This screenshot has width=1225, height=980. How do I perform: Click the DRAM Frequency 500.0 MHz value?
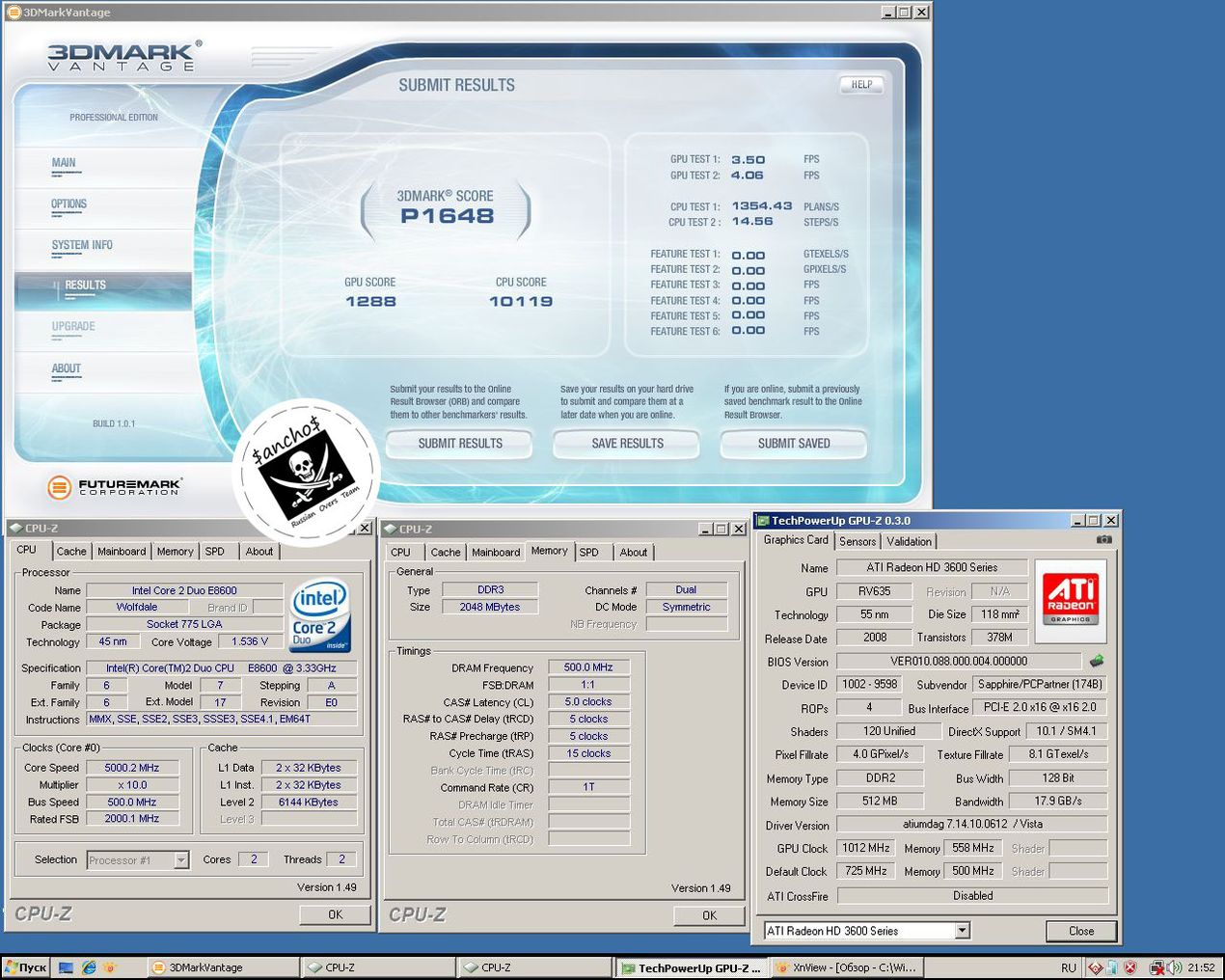588,667
